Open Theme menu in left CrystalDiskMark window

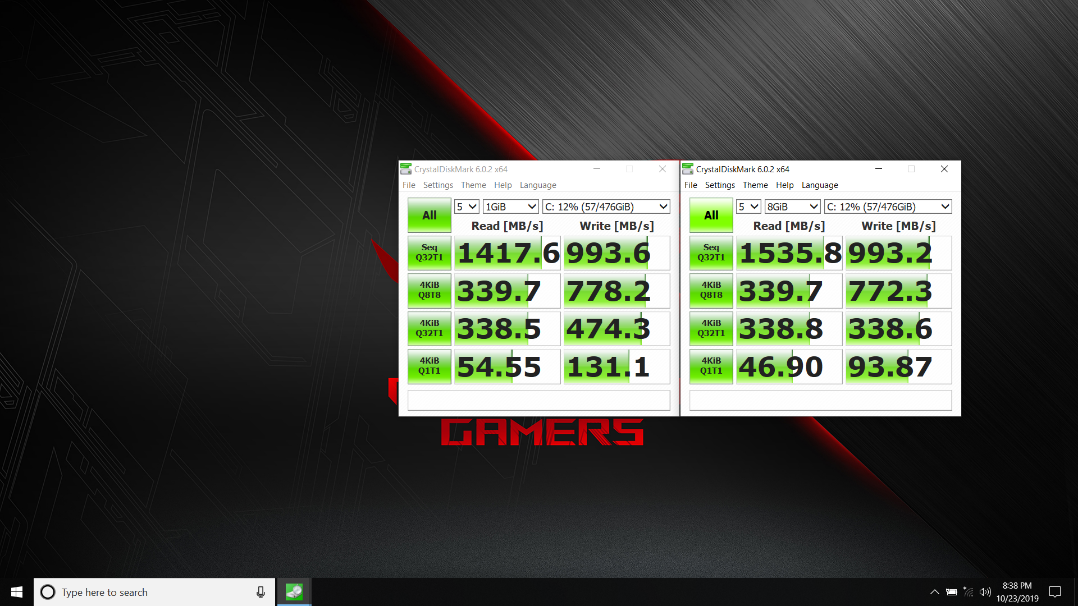(x=473, y=185)
